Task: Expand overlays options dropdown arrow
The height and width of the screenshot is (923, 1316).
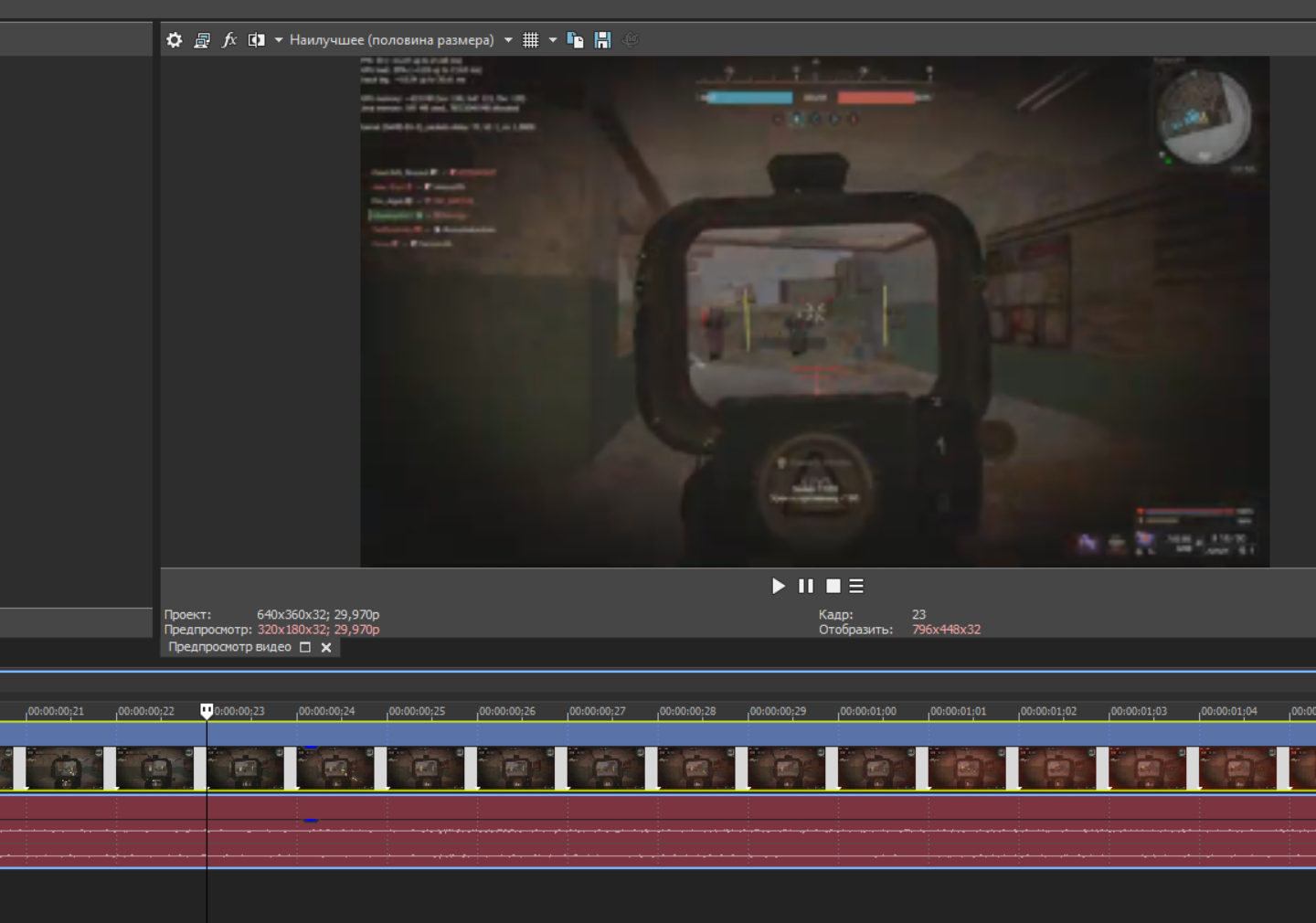Action: click(553, 40)
